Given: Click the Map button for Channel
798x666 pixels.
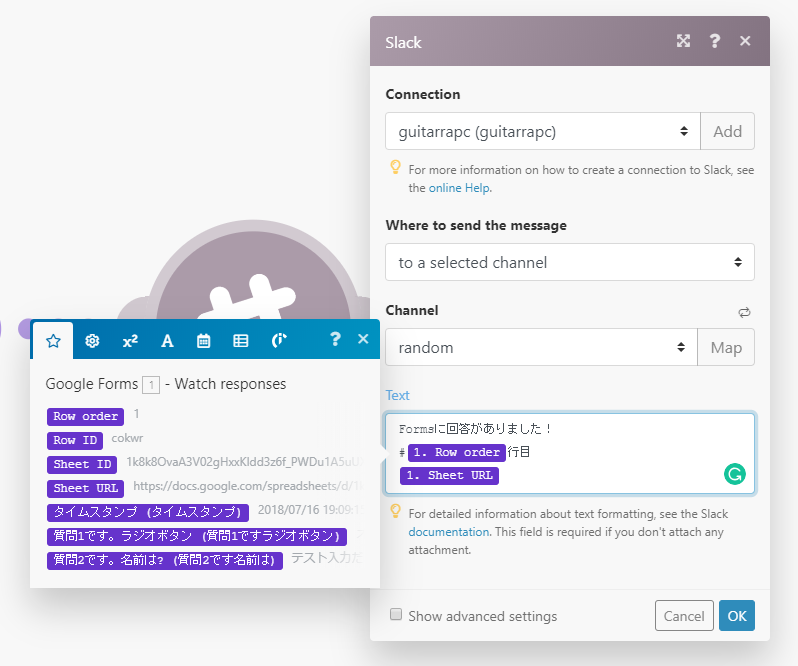Looking at the screenshot, I should (x=726, y=347).
